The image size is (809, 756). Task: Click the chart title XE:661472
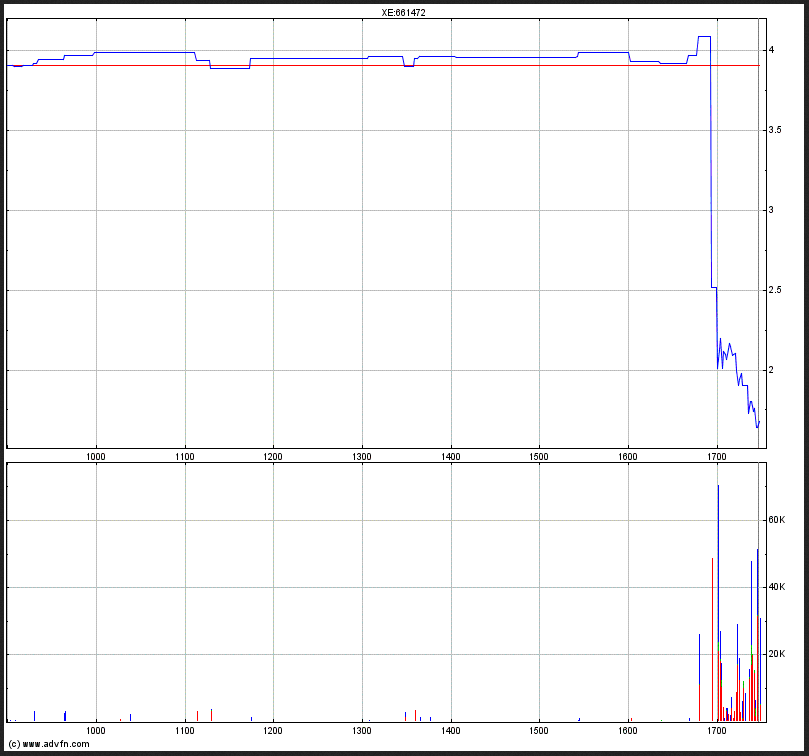pos(403,13)
